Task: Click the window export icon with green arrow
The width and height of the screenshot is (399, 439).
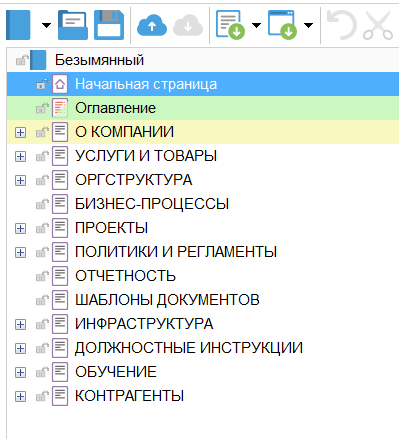Action: pyautogui.click(x=282, y=25)
